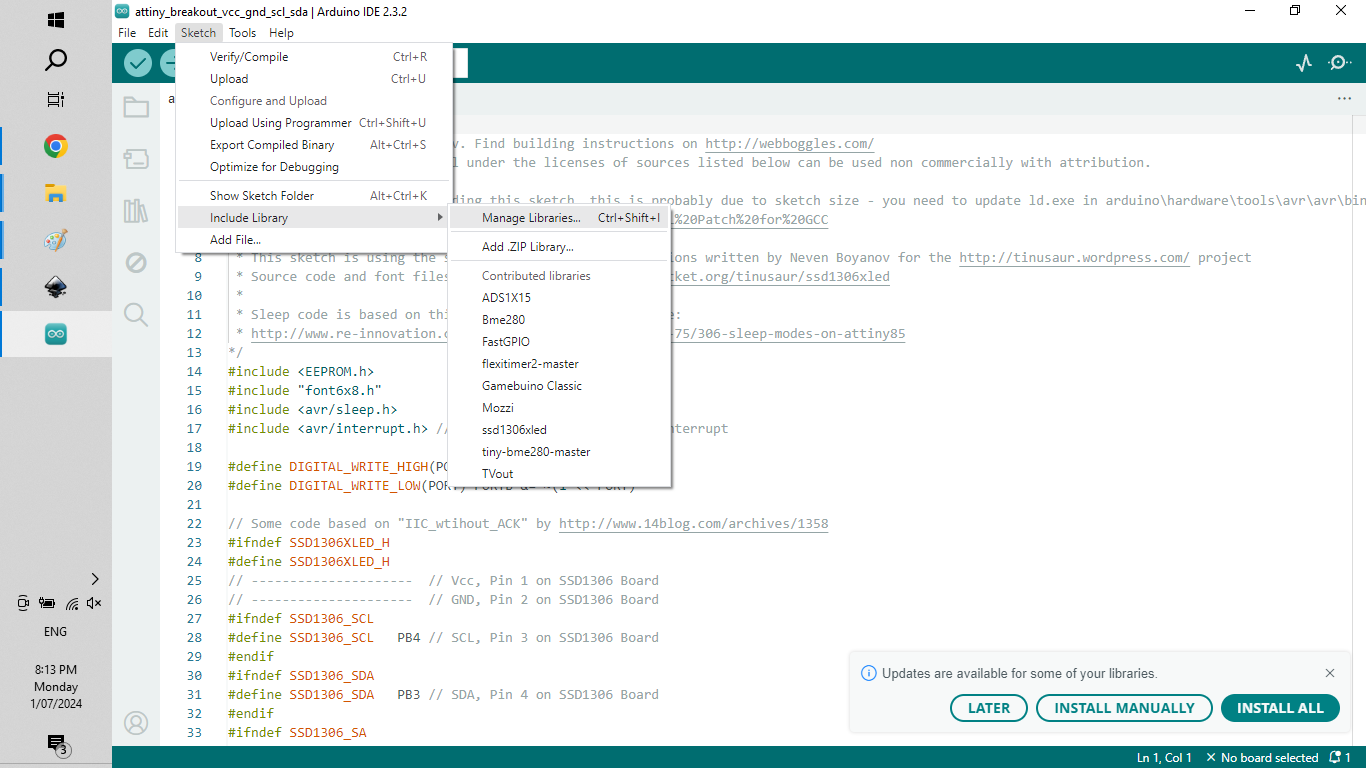Open the Help menu

coord(281,33)
